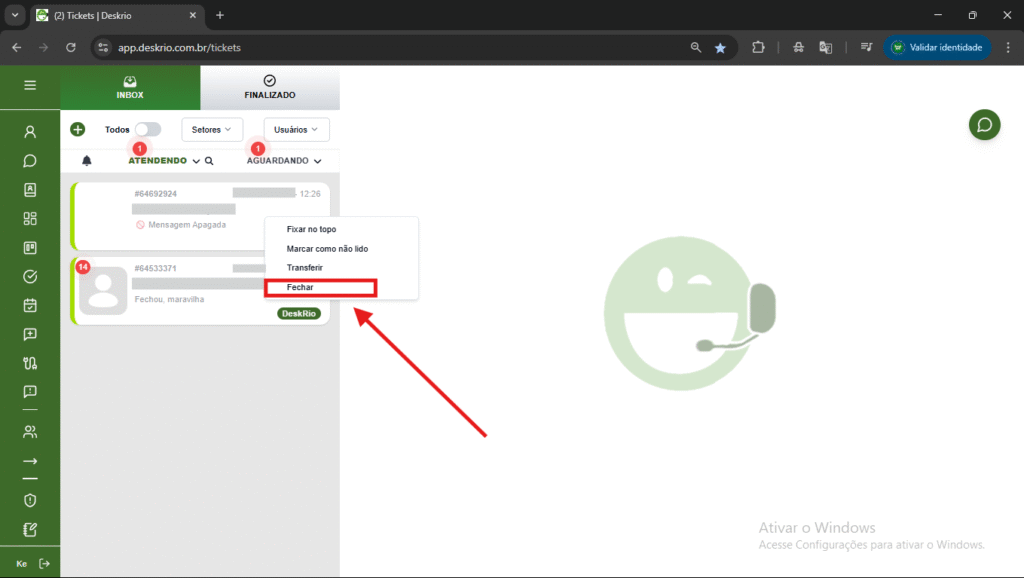The width and height of the screenshot is (1024, 578).
Task: Open the user profile icon in sidebar
Action: pos(30,132)
